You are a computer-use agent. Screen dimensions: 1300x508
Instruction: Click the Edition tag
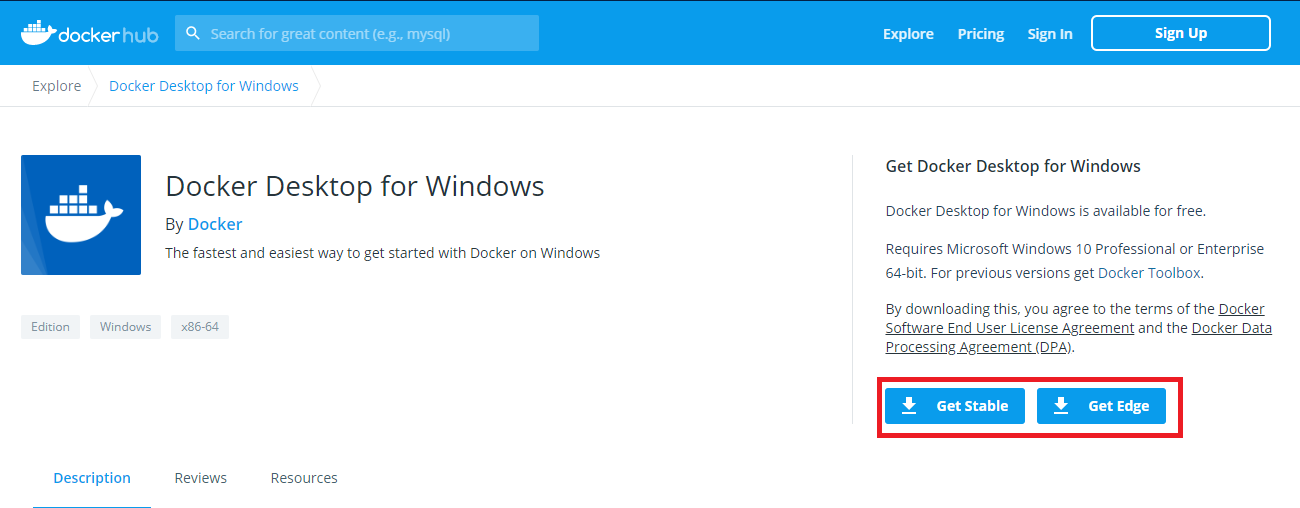tap(50, 327)
